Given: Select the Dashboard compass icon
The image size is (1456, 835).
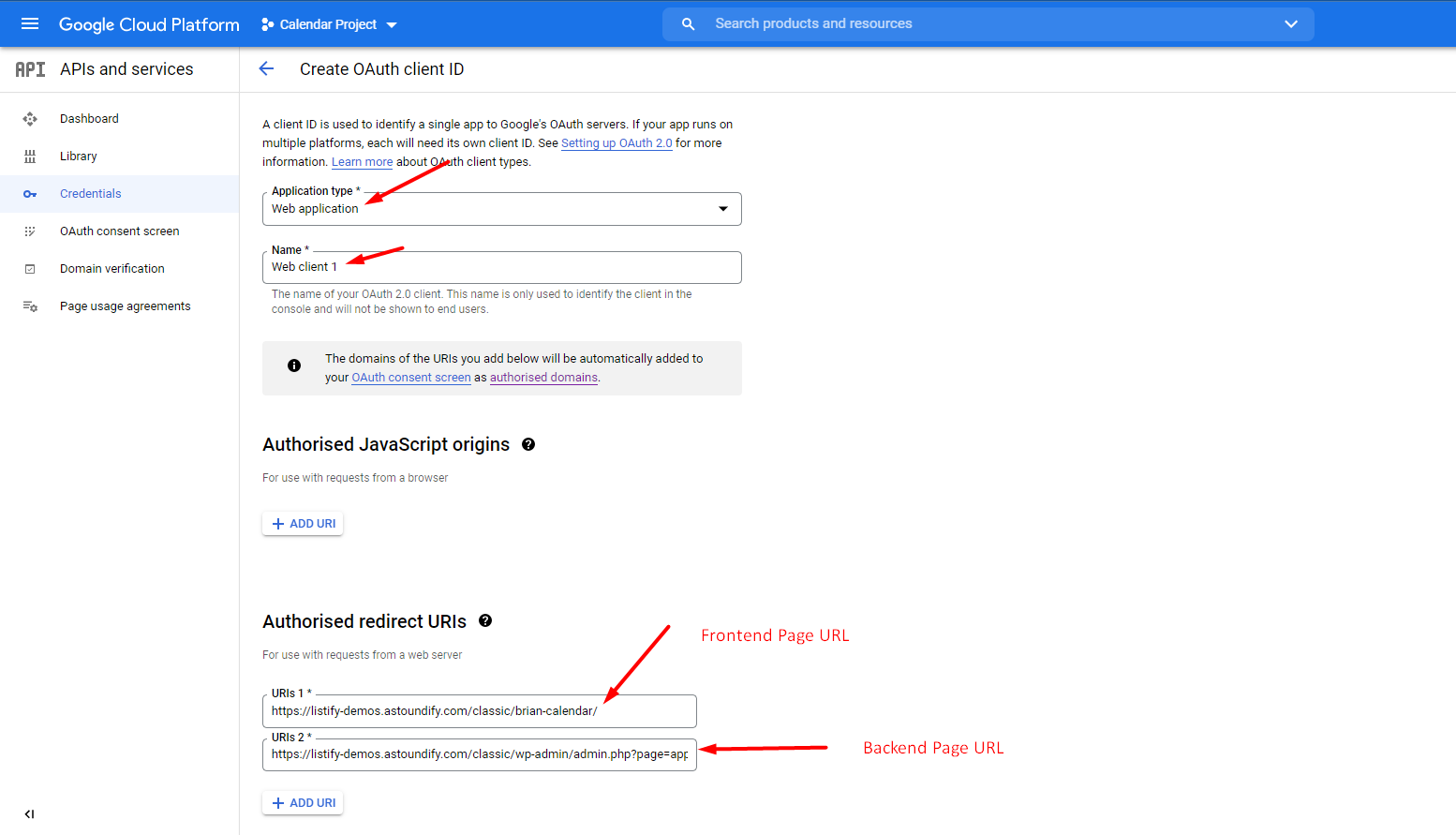Looking at the screenshot, I should (x=29, y=118).
